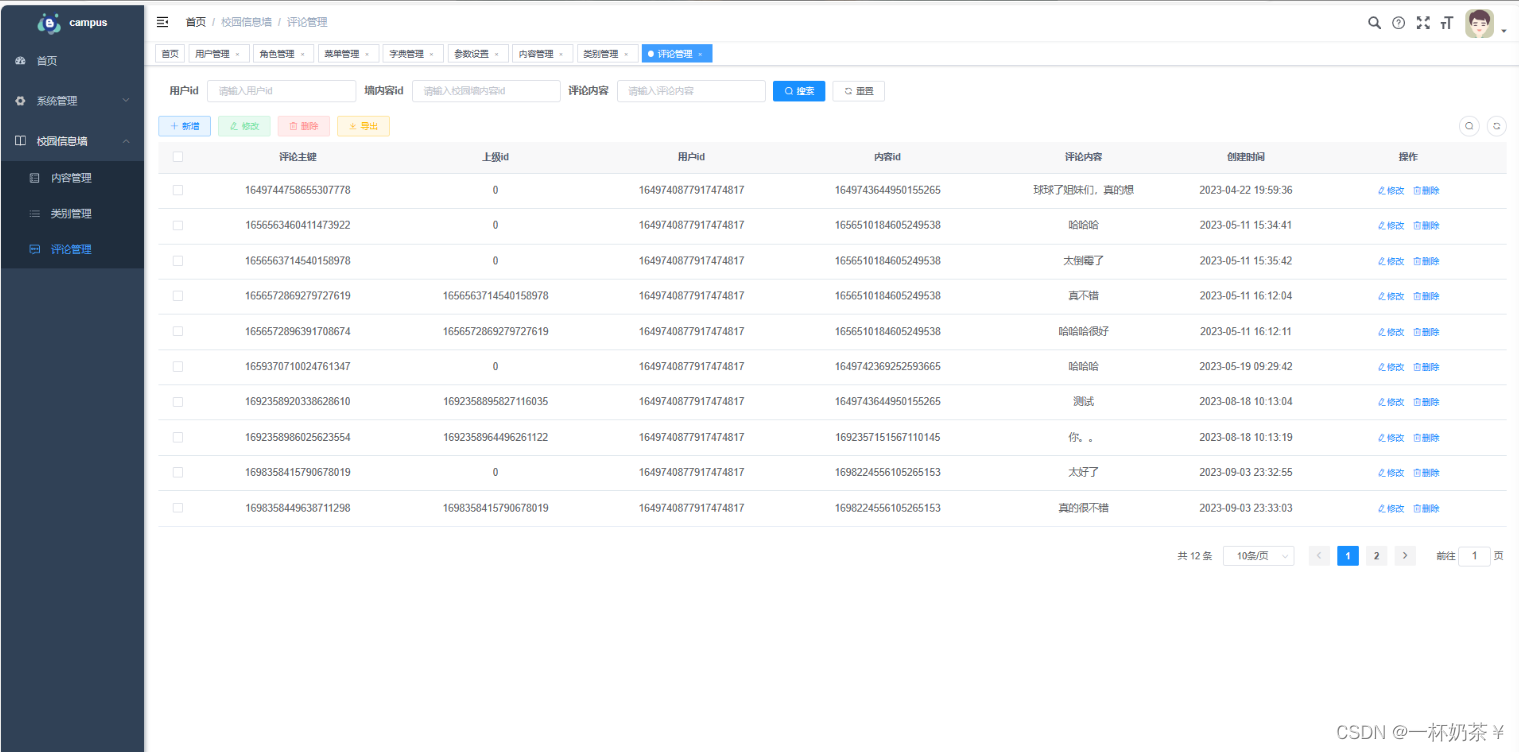Check the row 1656572869279727619 checkbox
Viewport: 1519px width, 752px height.
(x=178, y=296)
